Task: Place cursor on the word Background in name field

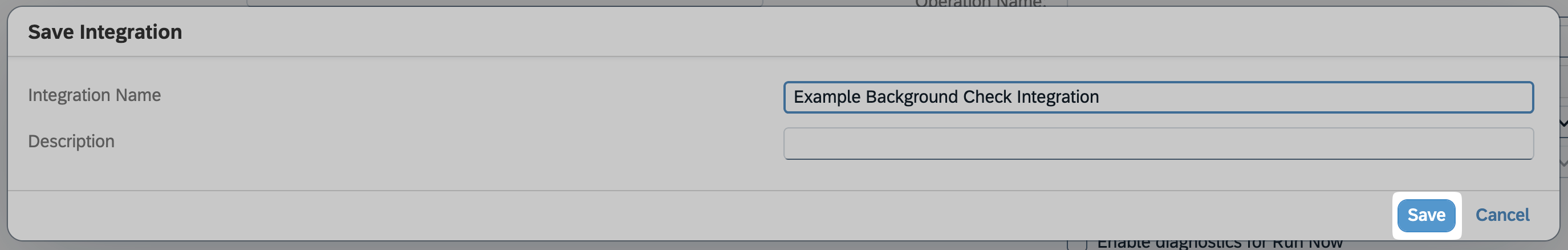Action: tap(912, 97)
